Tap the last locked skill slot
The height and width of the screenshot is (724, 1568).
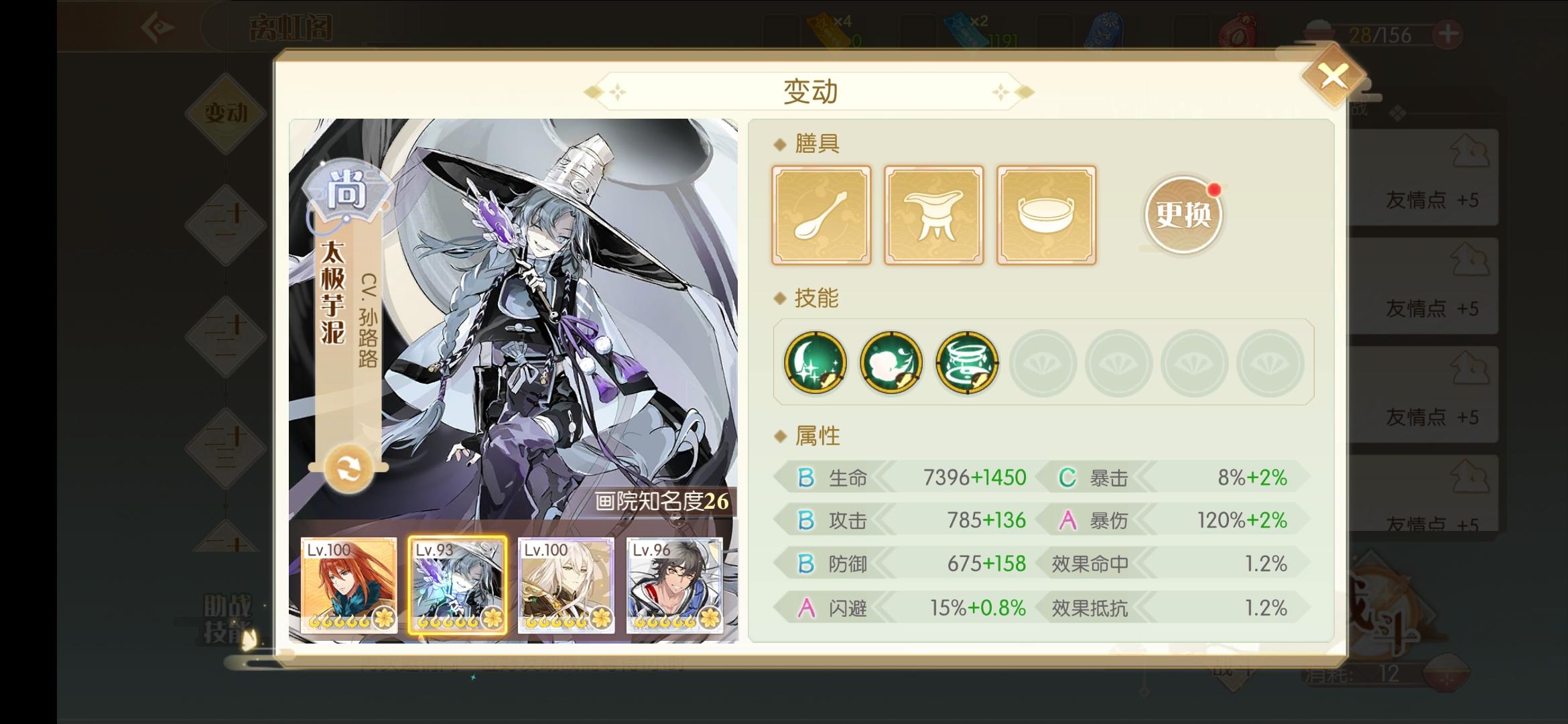1270,363
